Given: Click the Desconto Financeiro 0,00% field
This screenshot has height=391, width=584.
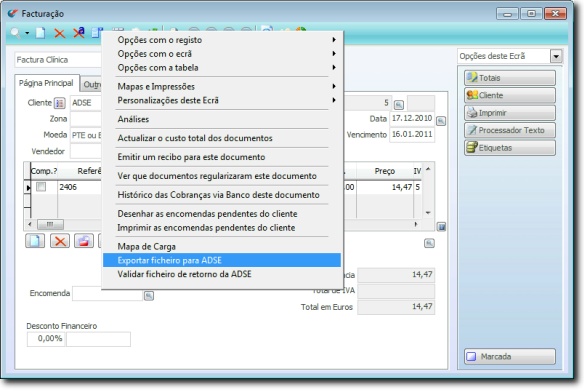Looking at the screenshot, I should (x=46, y=339).
